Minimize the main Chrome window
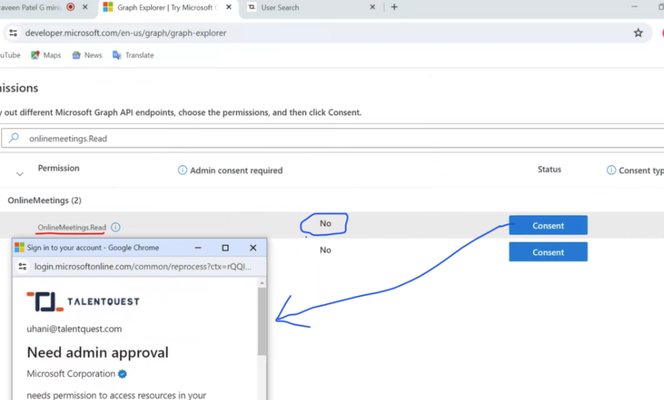 pyautogui.click(x=634, y=7)
